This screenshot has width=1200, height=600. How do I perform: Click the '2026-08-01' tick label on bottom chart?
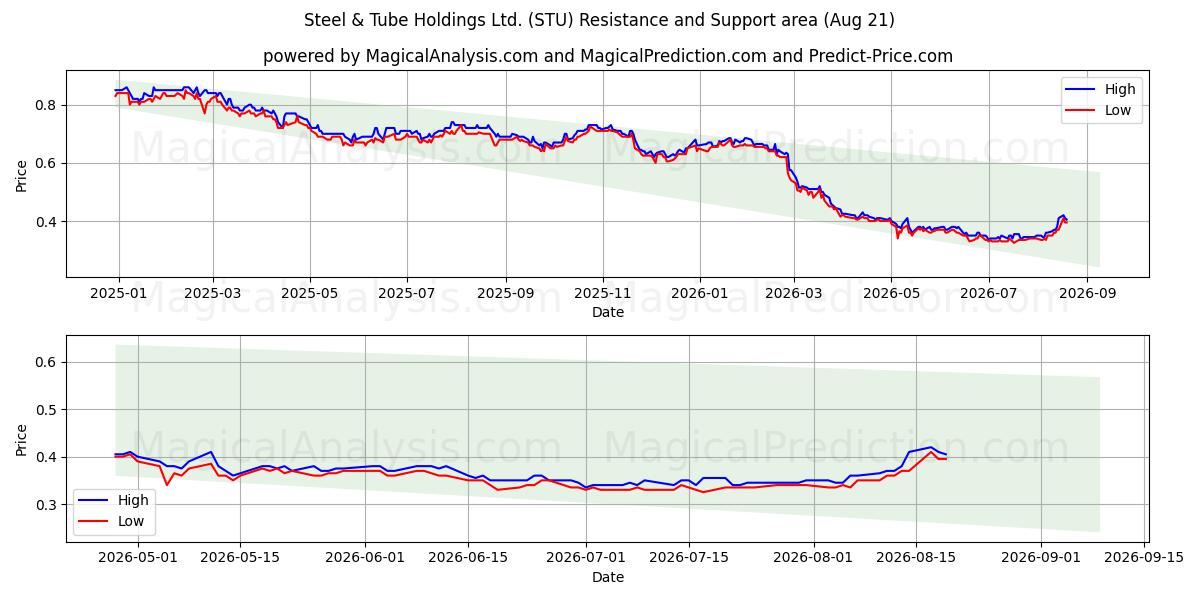813,559
